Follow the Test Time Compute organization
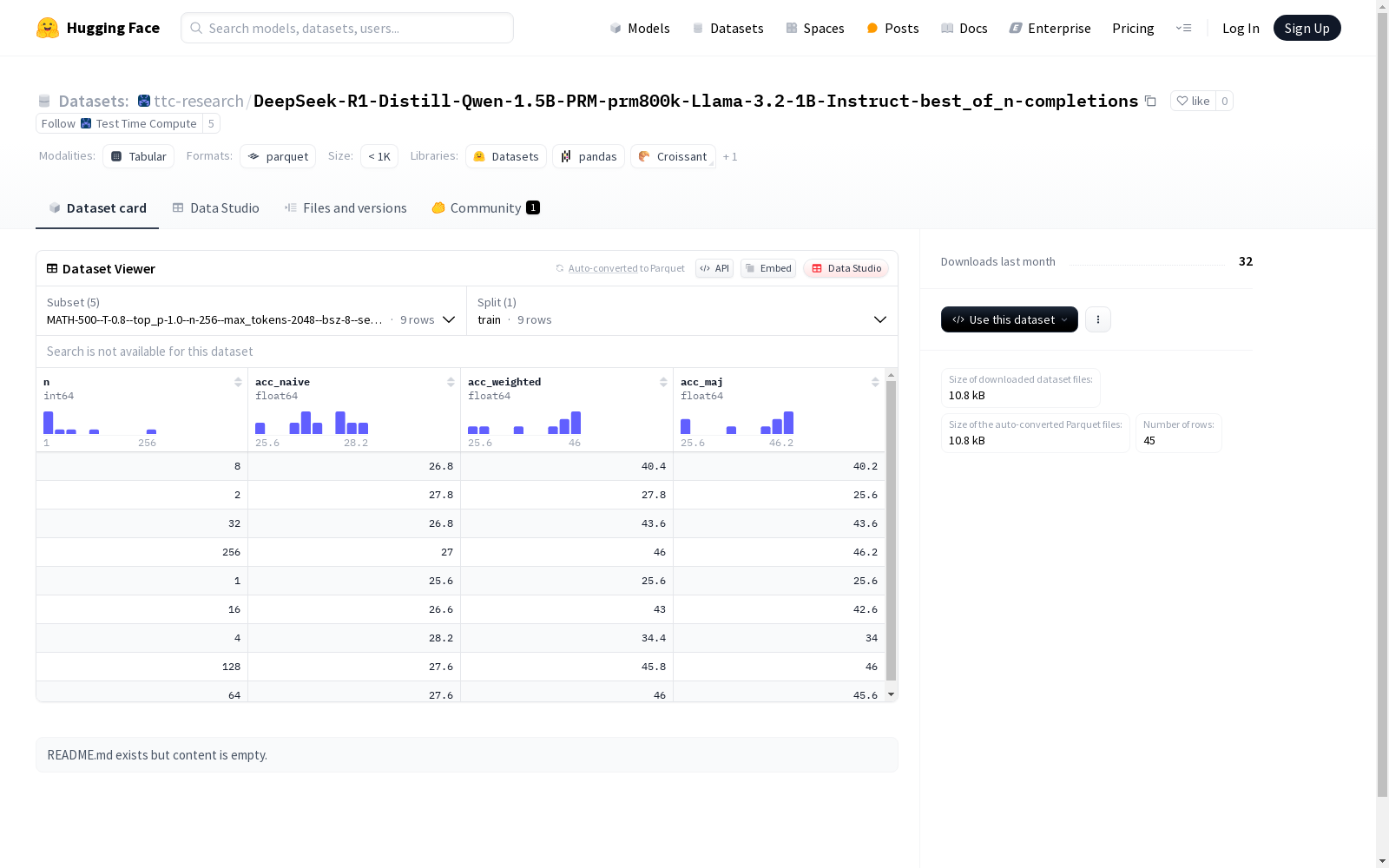Viewport: 1389px width, 868px height. 119,123
